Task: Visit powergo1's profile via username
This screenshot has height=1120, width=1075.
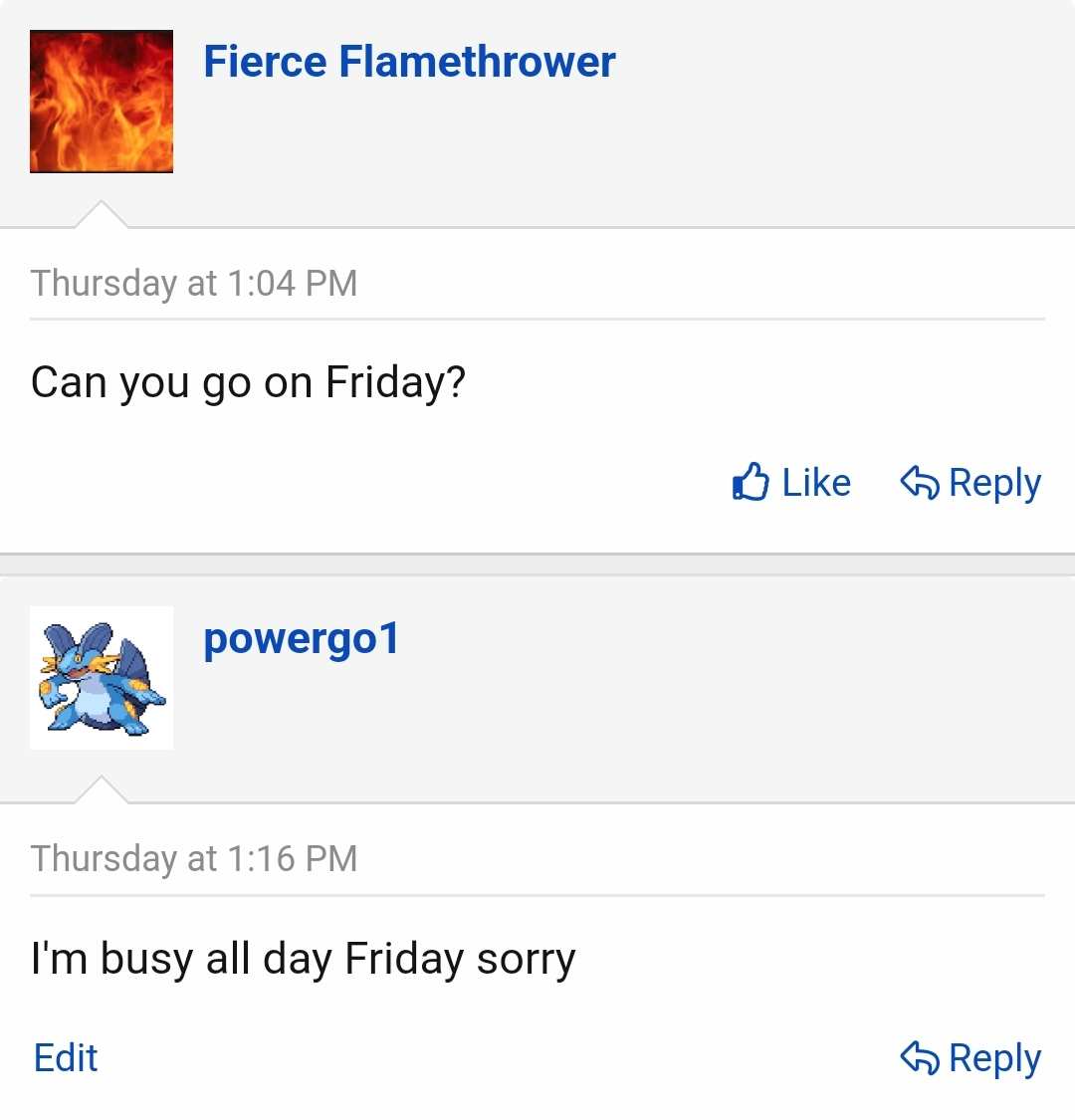Action: 302,639
